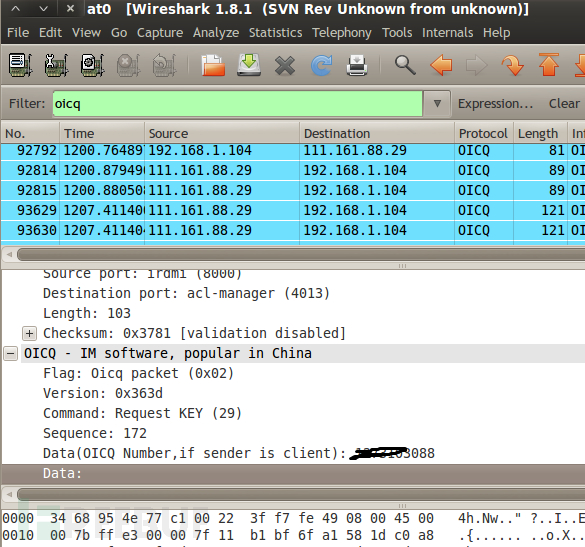Screen dimensions: 585x547
Task: Sort by Length column header
Action: coord(540,133)
